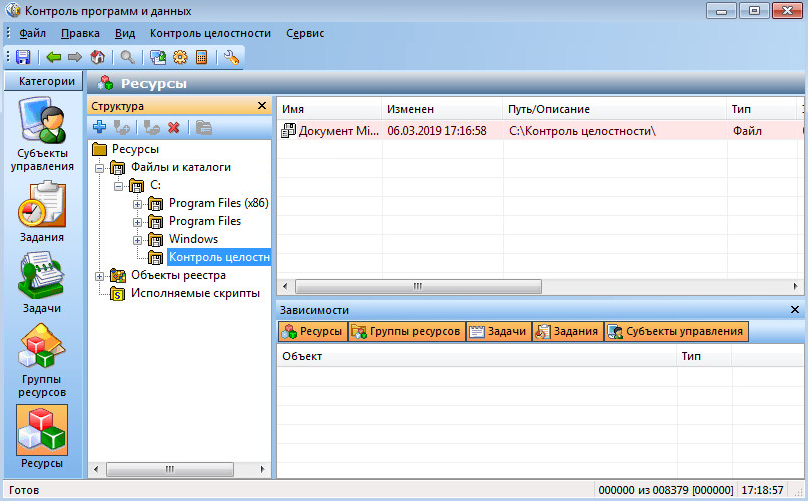Image resolution: width=808 pixels, height=501 pixels.
Task: Open the Вид menu
Action: 125,34
